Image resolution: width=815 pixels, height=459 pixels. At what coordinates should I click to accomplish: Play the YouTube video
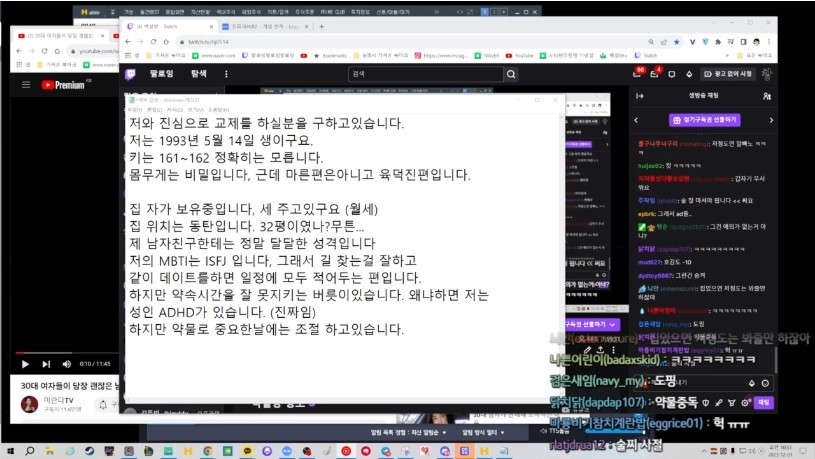click(x=25, y=363)
